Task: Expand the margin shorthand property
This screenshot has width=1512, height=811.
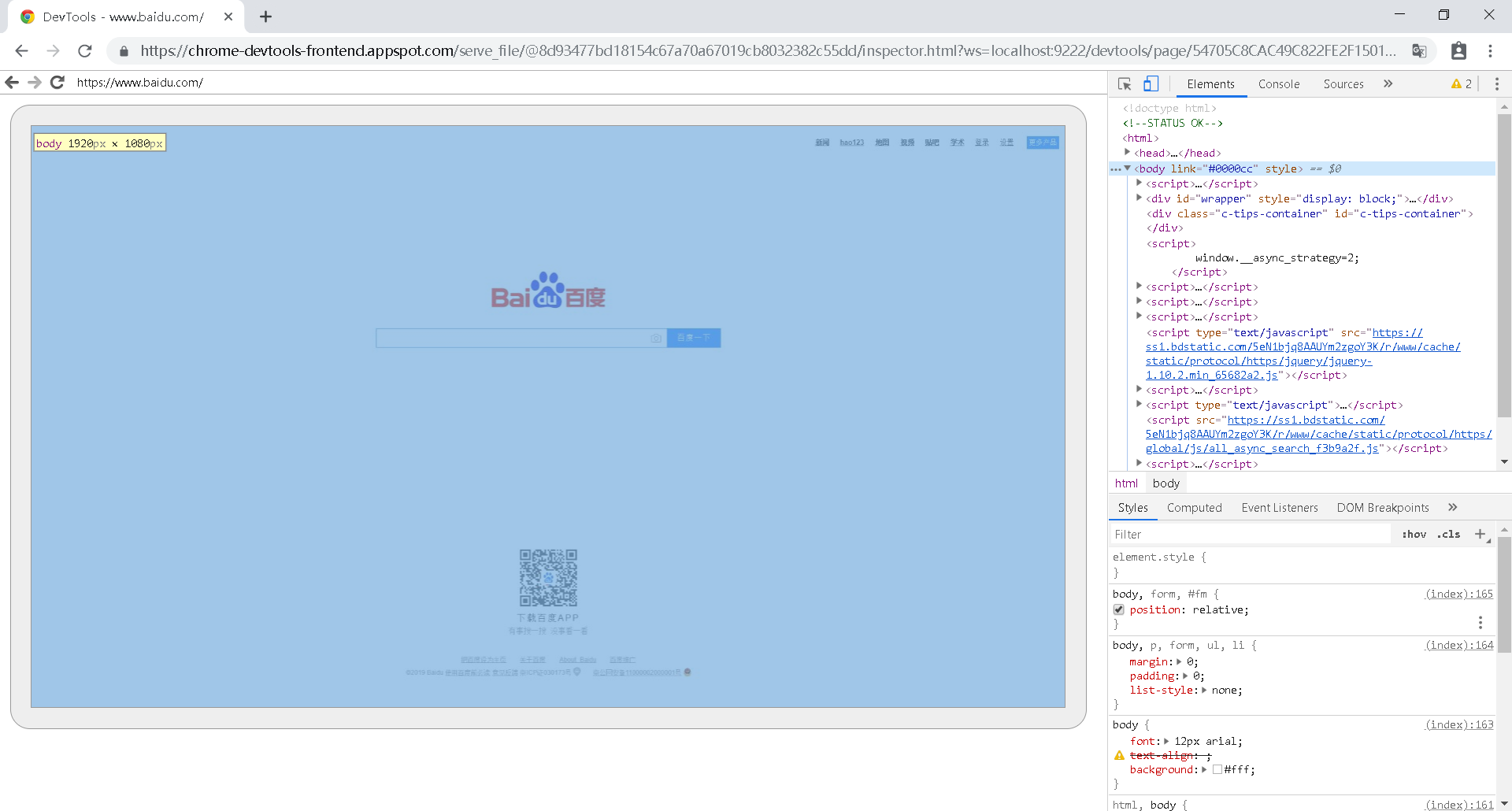Action: click(x=1179, y=661)
